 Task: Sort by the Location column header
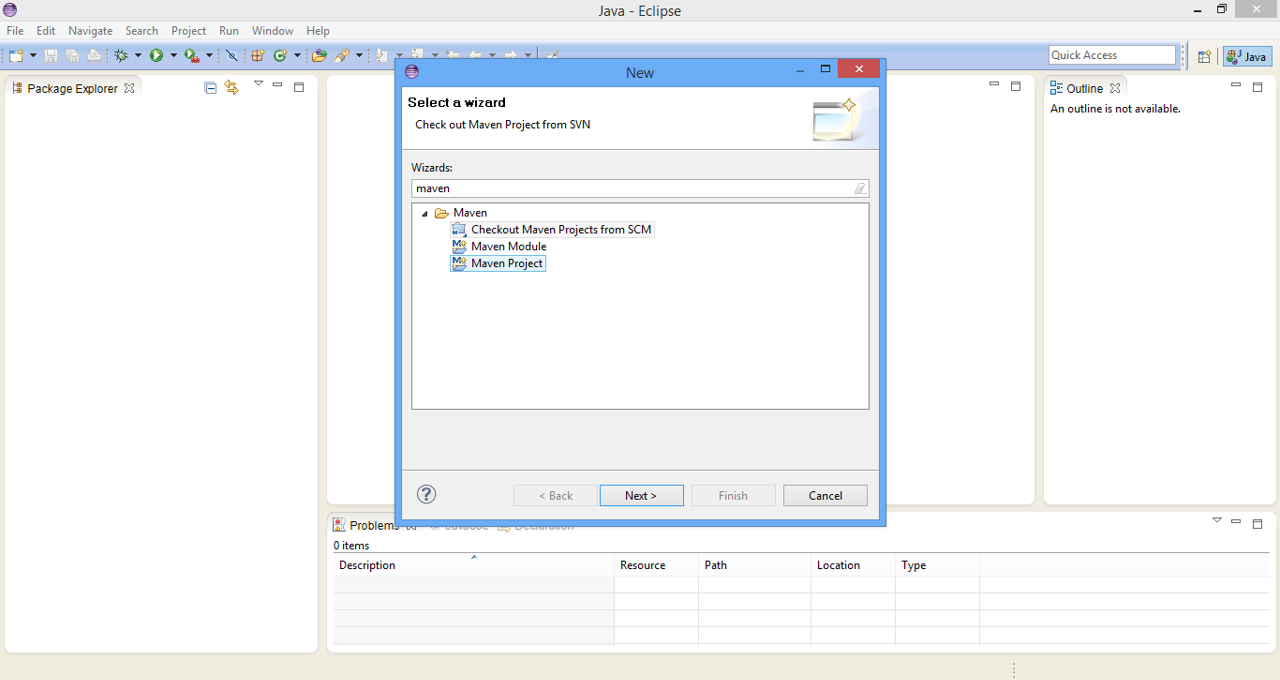pyautogui.click(x=853, y=565)
